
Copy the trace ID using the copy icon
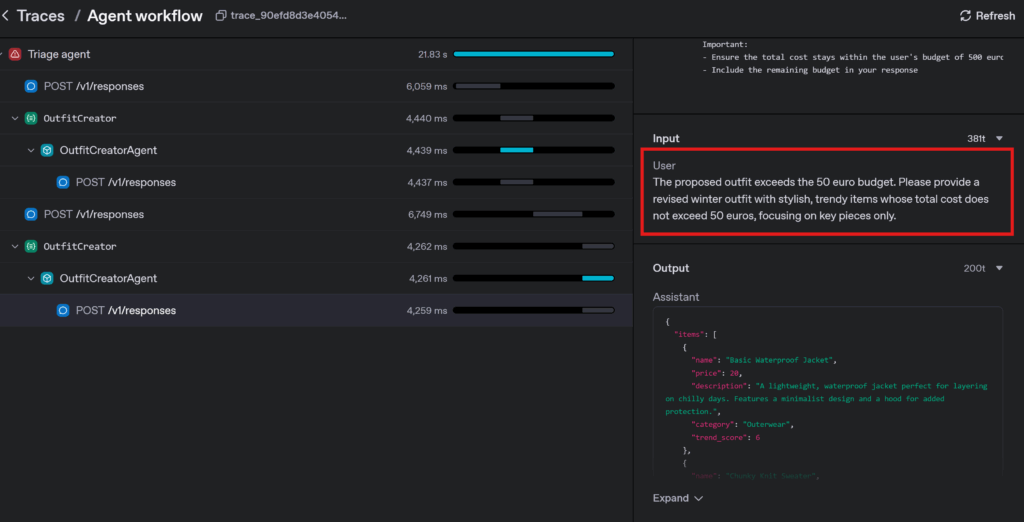coord(221,16)
